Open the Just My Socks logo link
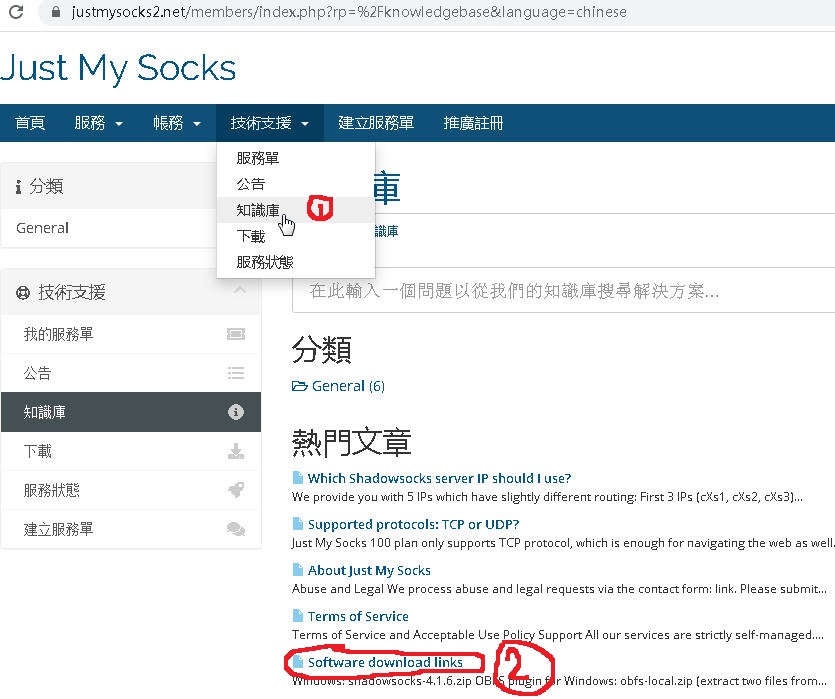This screenshot has width=835, height=699. [x=118, y=68]
